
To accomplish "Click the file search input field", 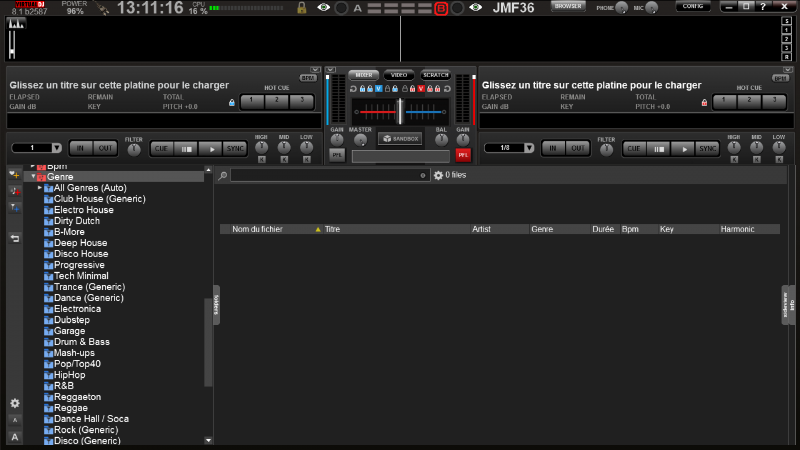I will (329, 176).
